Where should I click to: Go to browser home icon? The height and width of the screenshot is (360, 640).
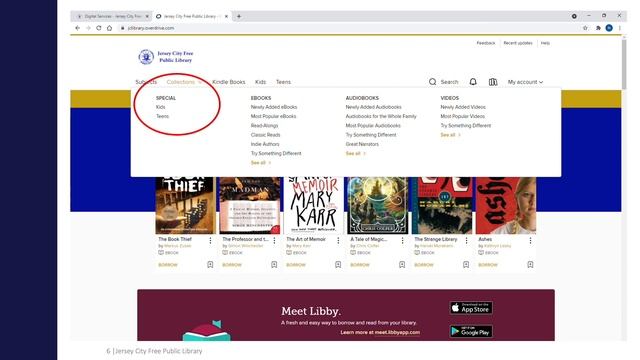[x=109, y=28]
